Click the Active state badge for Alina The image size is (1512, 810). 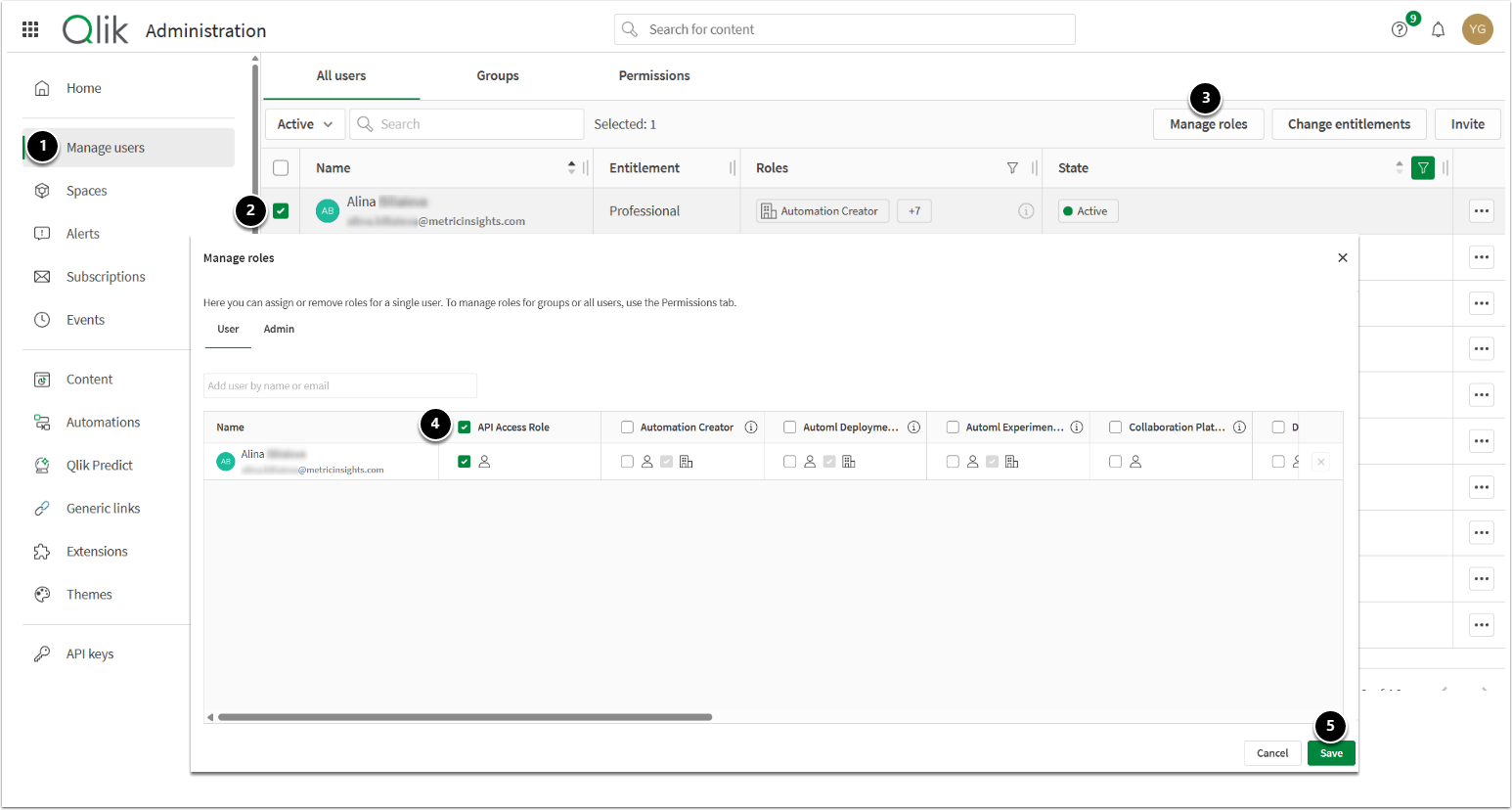click(1088, 211)
